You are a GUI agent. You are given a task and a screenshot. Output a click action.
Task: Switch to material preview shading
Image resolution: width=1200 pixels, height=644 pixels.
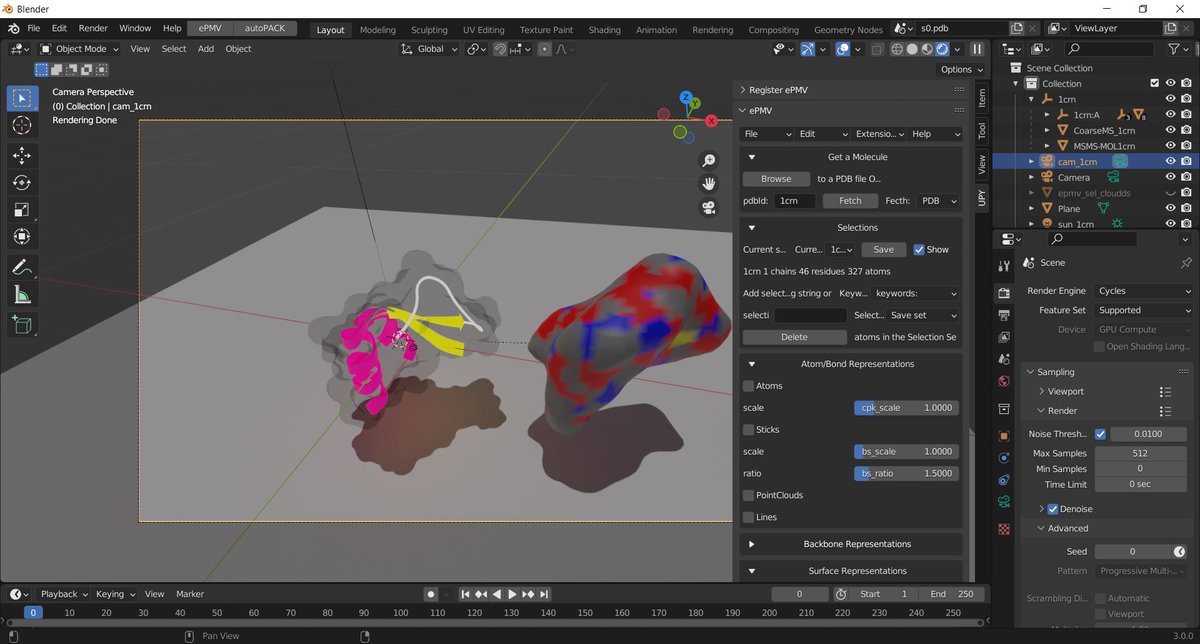pyautogui.click(x=927, y=49)
